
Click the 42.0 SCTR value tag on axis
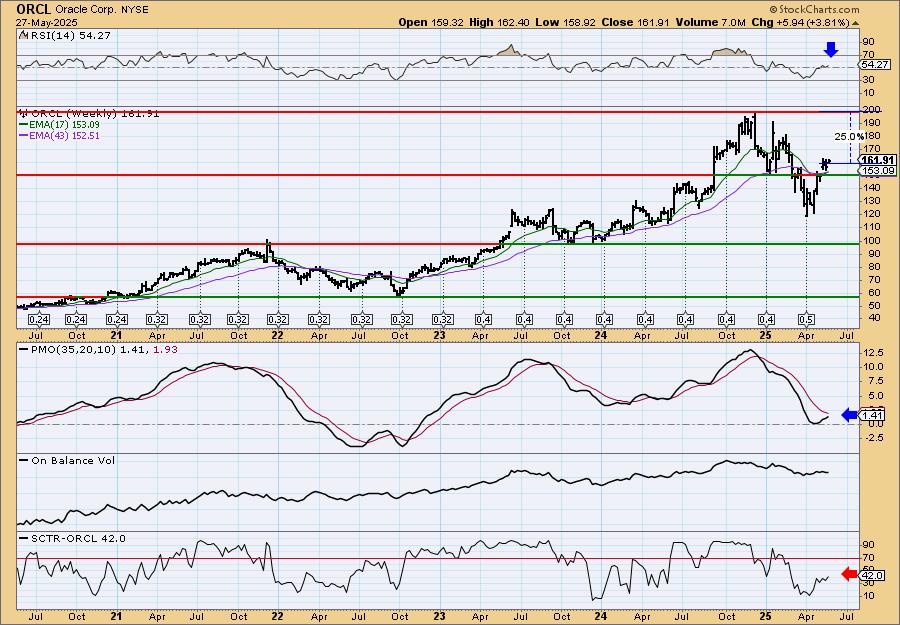pyautogui.click(x=871, y=574)
